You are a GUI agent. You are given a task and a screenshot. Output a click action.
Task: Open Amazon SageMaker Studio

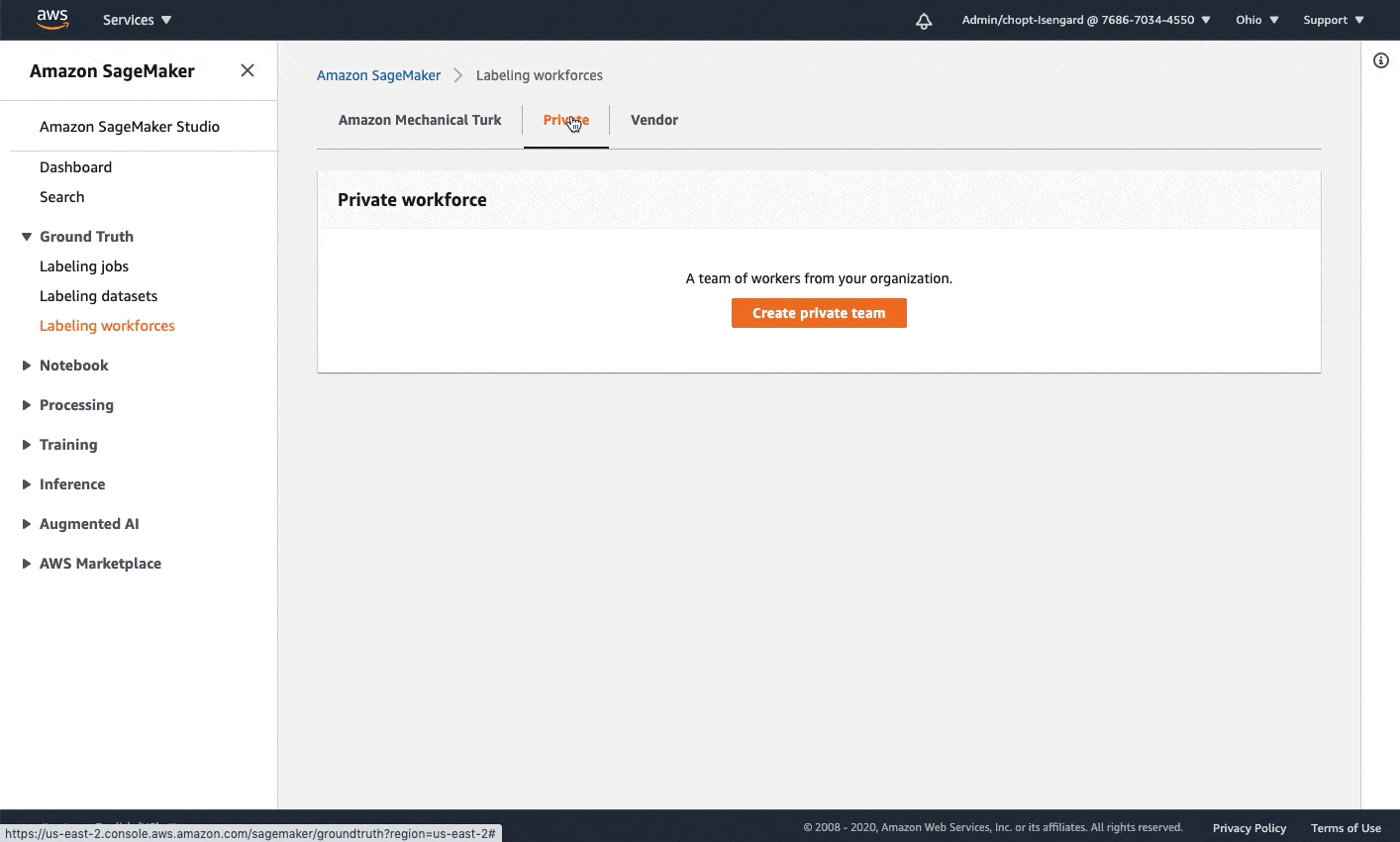[x=130, y=127]
